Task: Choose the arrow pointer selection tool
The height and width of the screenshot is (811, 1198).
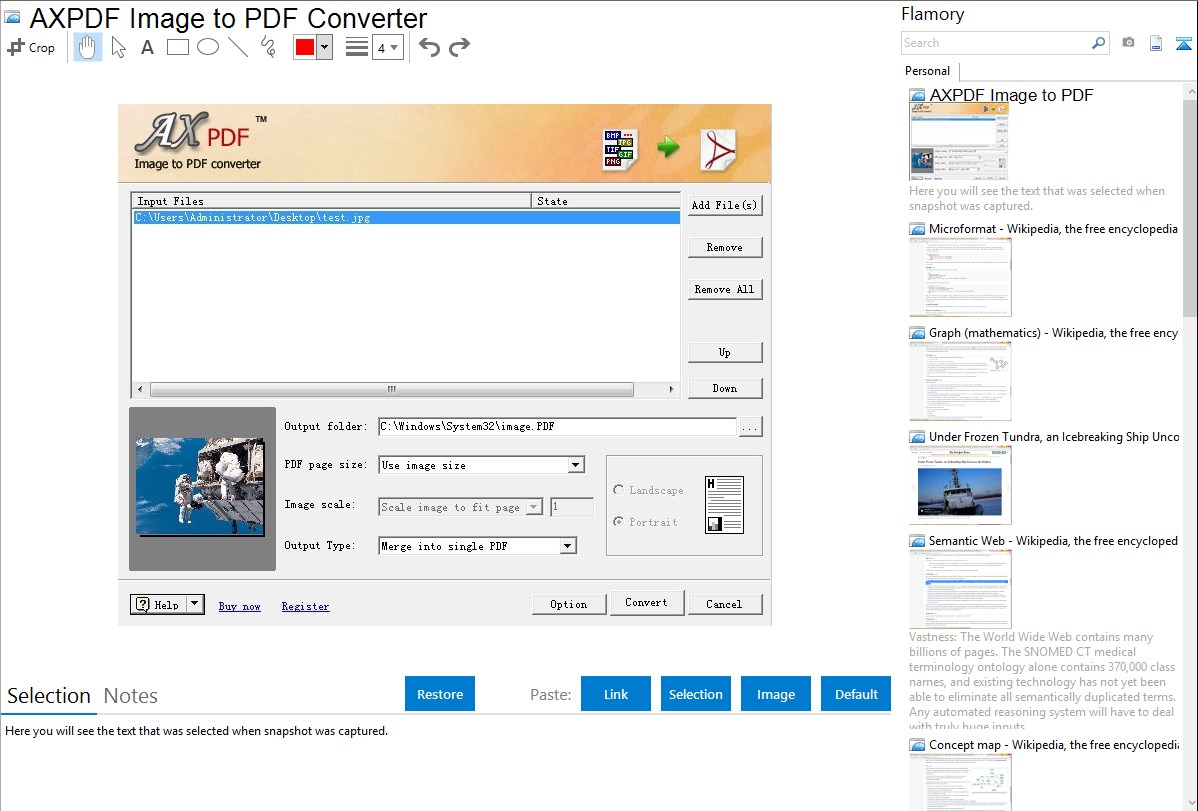Action: [x=118, y=47]
